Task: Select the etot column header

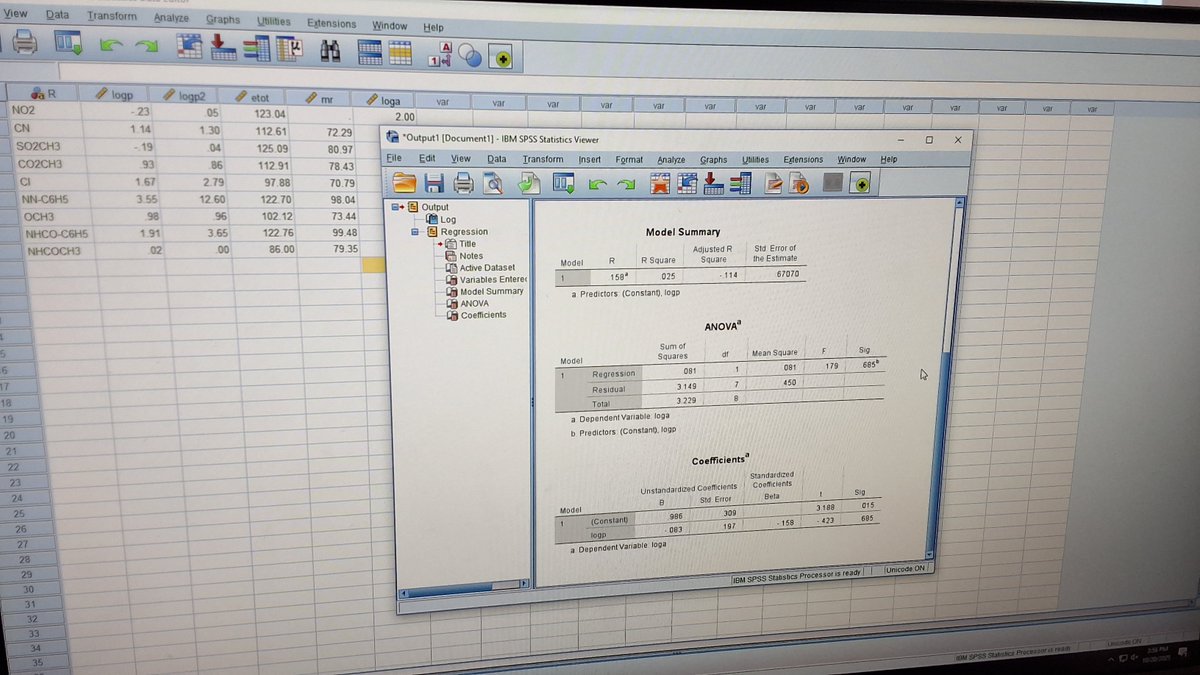Action: pyautogui.click(x=253, y=97)
